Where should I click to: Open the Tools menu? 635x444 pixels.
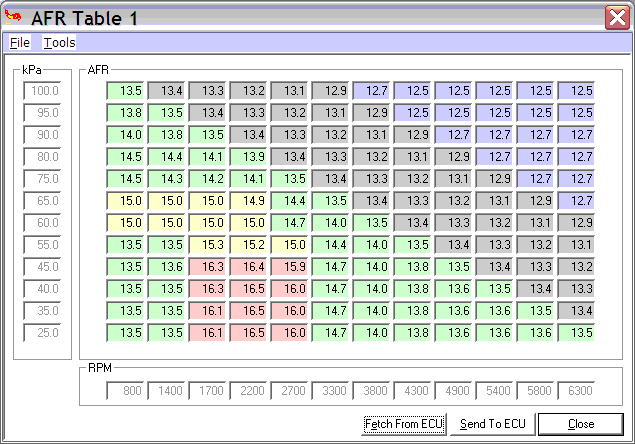tap(59, 43)
